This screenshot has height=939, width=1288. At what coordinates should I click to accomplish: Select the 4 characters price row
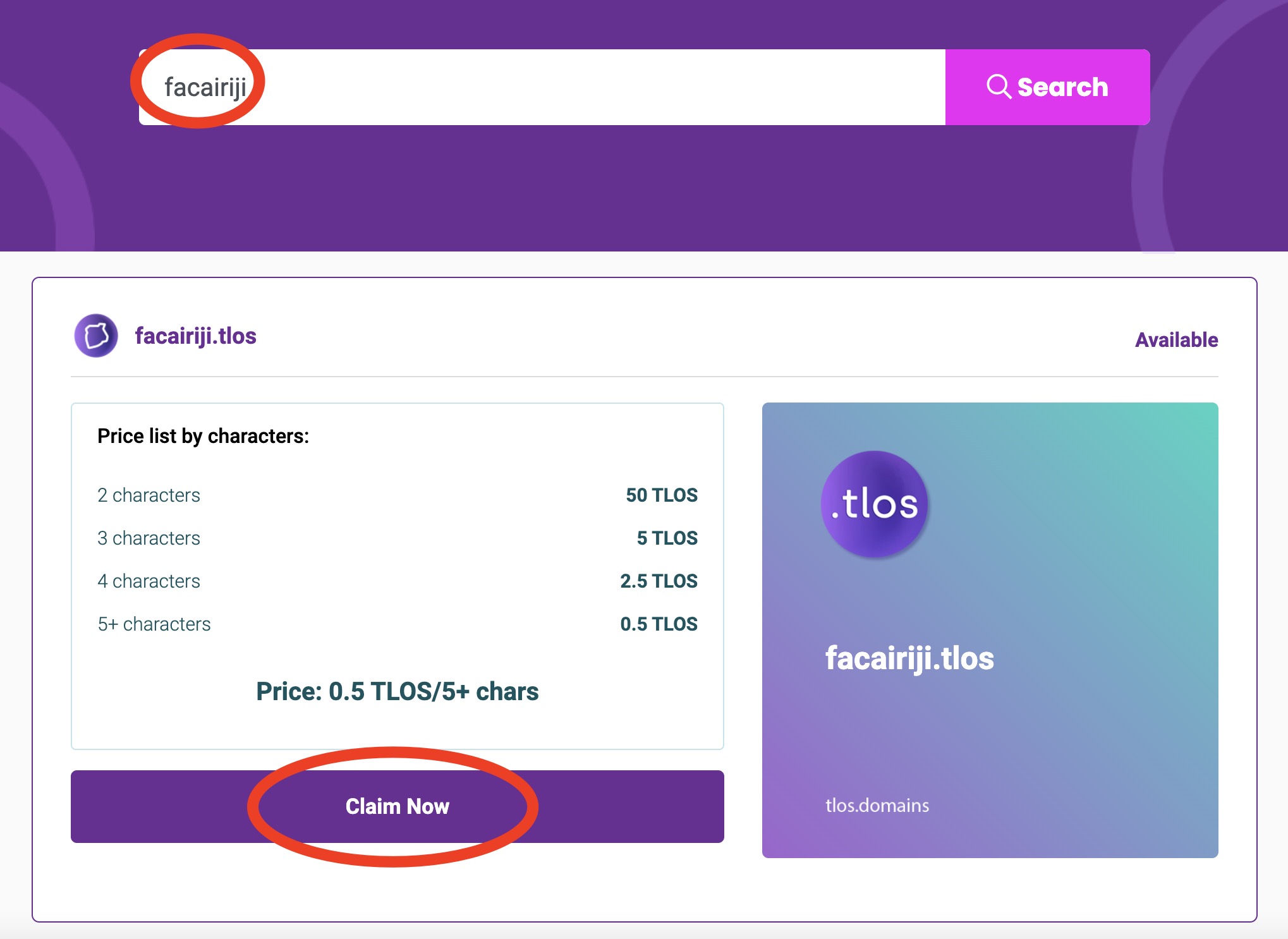click(x=149, y=581)
